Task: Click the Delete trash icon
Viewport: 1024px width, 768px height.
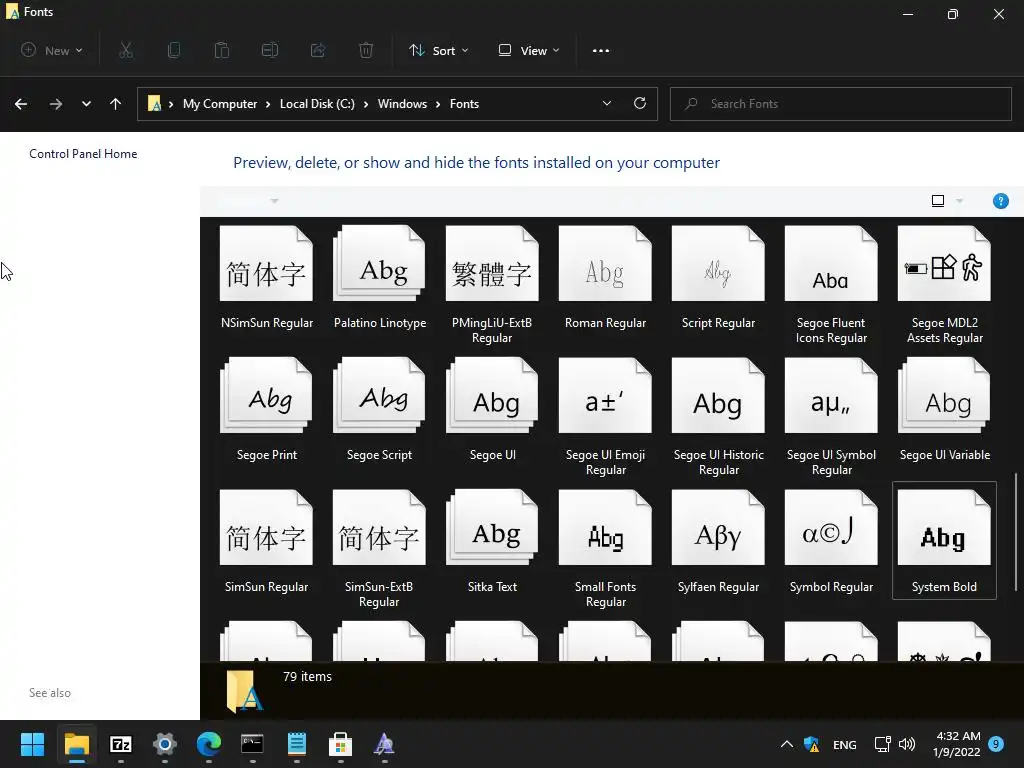Action: pyautogui.click(x=366, y=50)
